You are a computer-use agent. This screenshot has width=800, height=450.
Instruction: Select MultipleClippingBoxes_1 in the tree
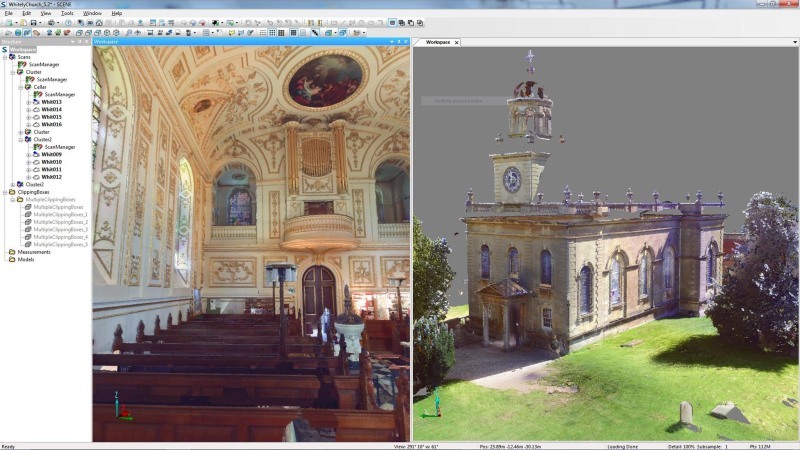pyautogui.click(x=60, y=215)
